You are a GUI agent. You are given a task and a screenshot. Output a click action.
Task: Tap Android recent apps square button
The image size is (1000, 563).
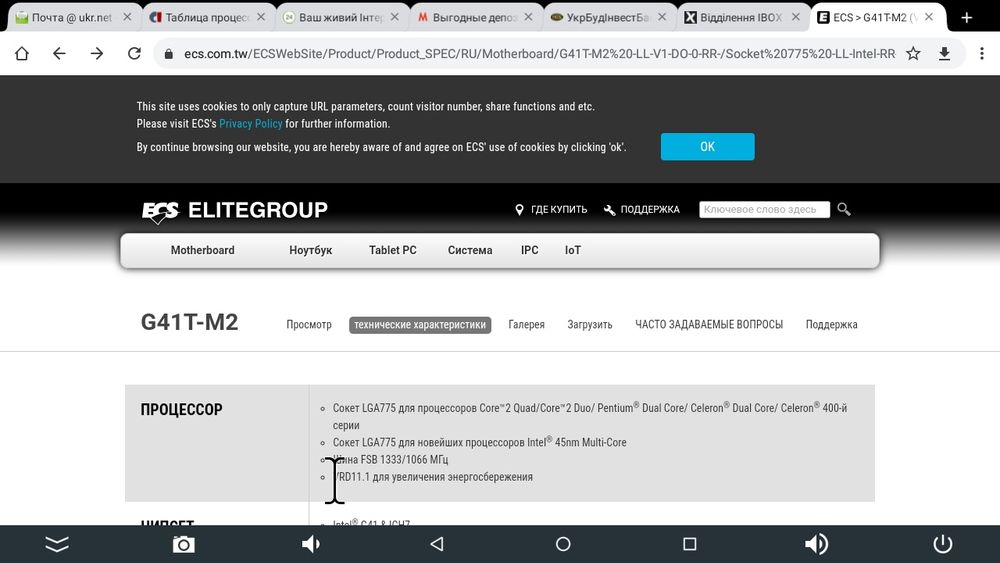(x=689, y=544)
